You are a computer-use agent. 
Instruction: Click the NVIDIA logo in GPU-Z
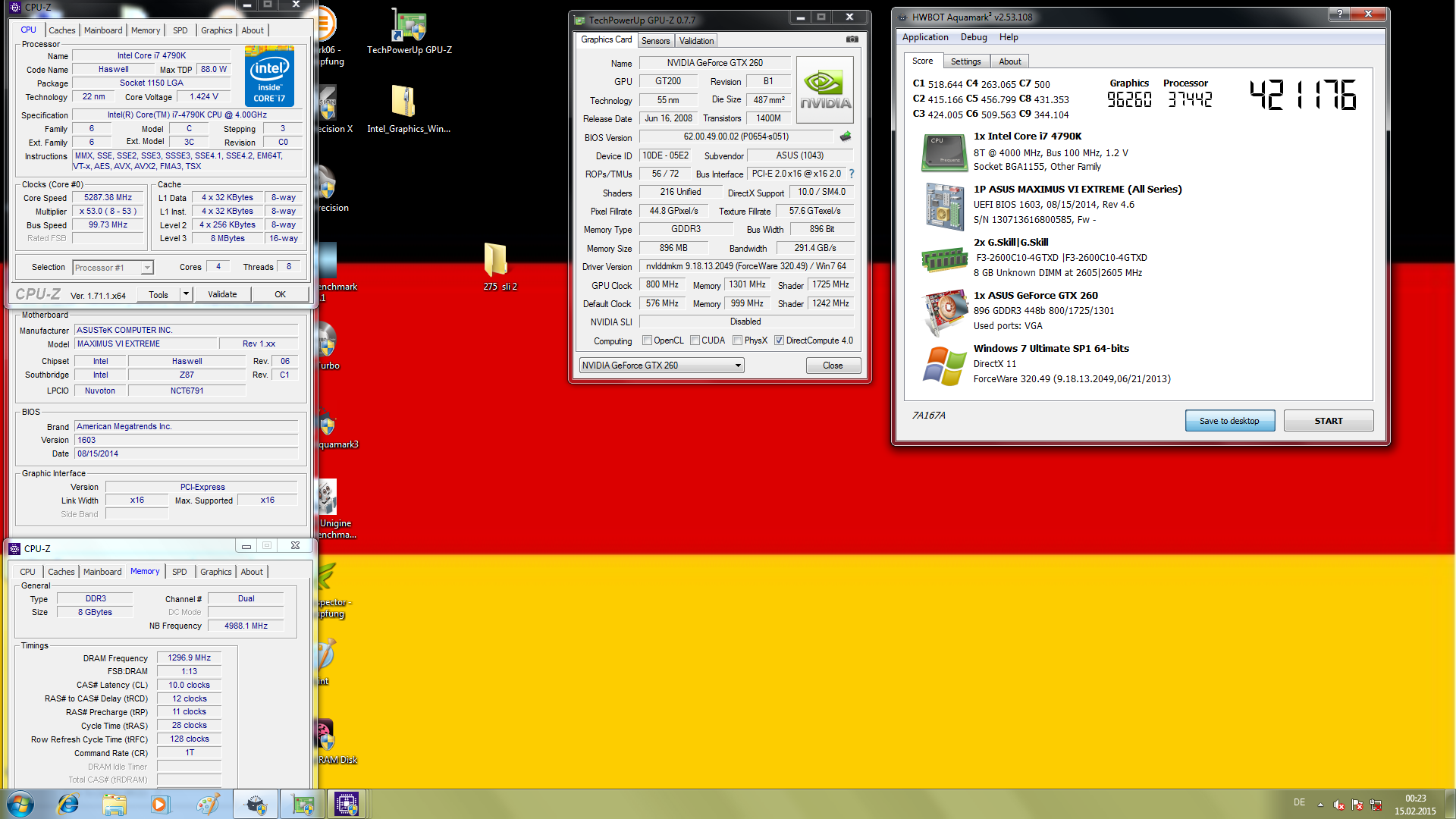coord(825,89)
